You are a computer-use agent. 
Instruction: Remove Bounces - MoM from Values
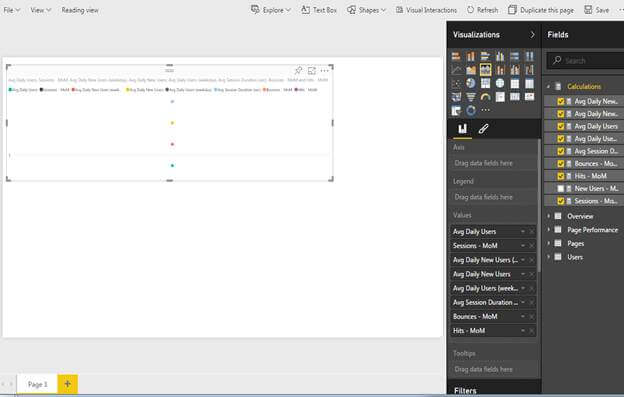(532, 317)
